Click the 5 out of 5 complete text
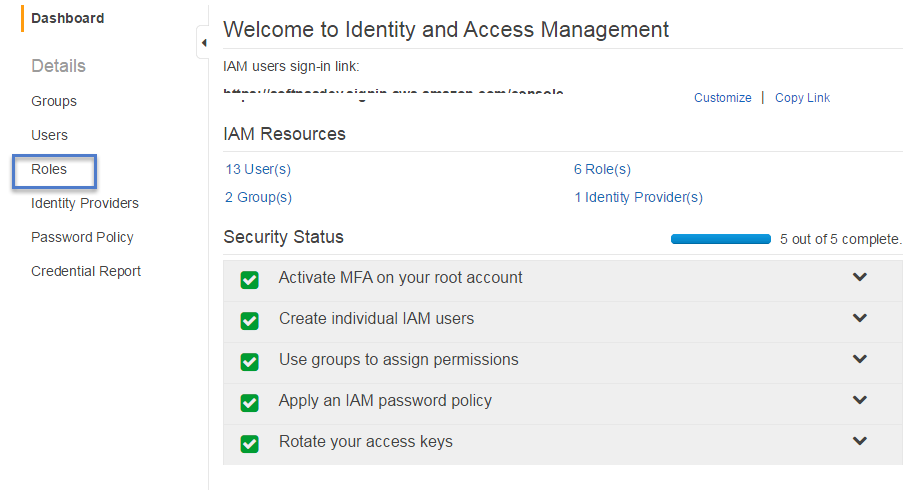The image size is (917, 490). (840, 239)
